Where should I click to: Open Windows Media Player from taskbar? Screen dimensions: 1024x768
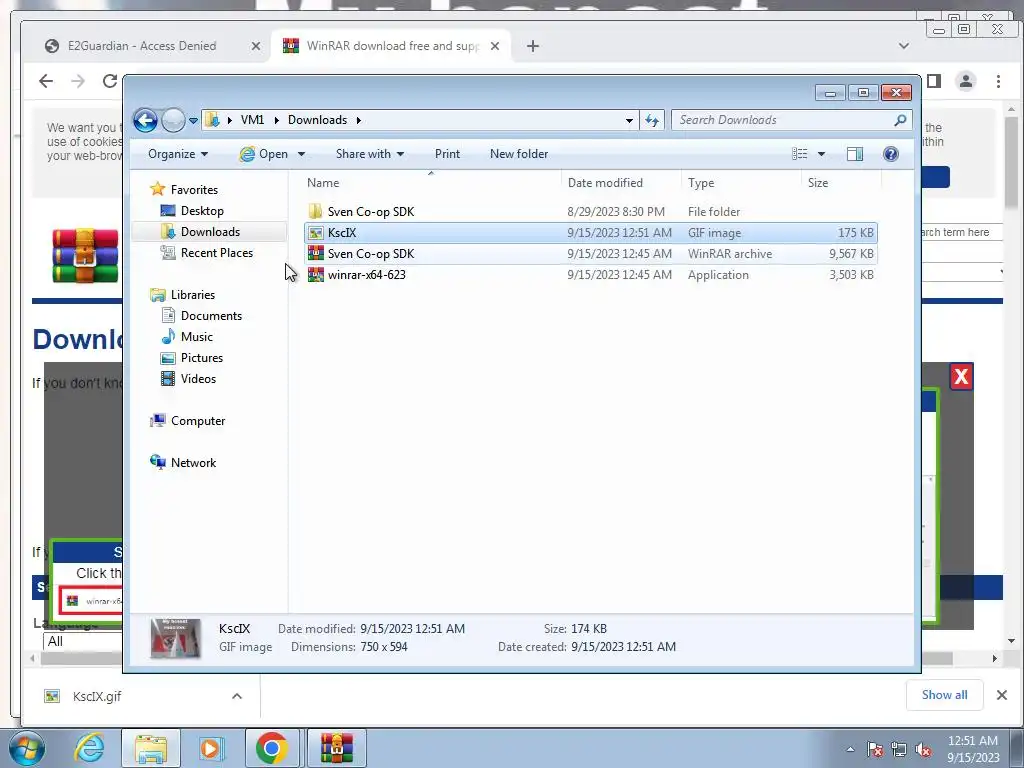[212, 748]
